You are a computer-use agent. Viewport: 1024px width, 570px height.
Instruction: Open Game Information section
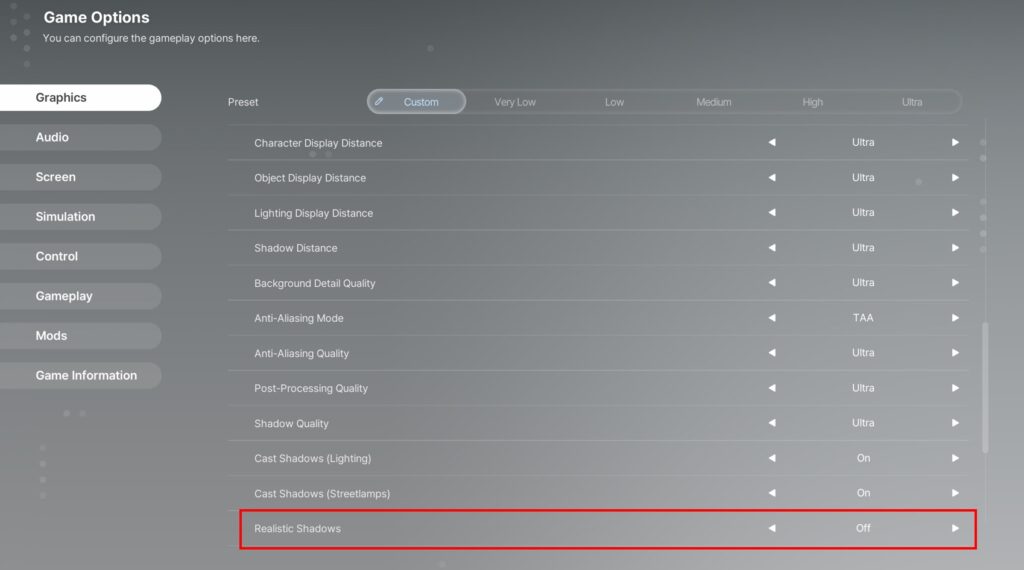86,375
